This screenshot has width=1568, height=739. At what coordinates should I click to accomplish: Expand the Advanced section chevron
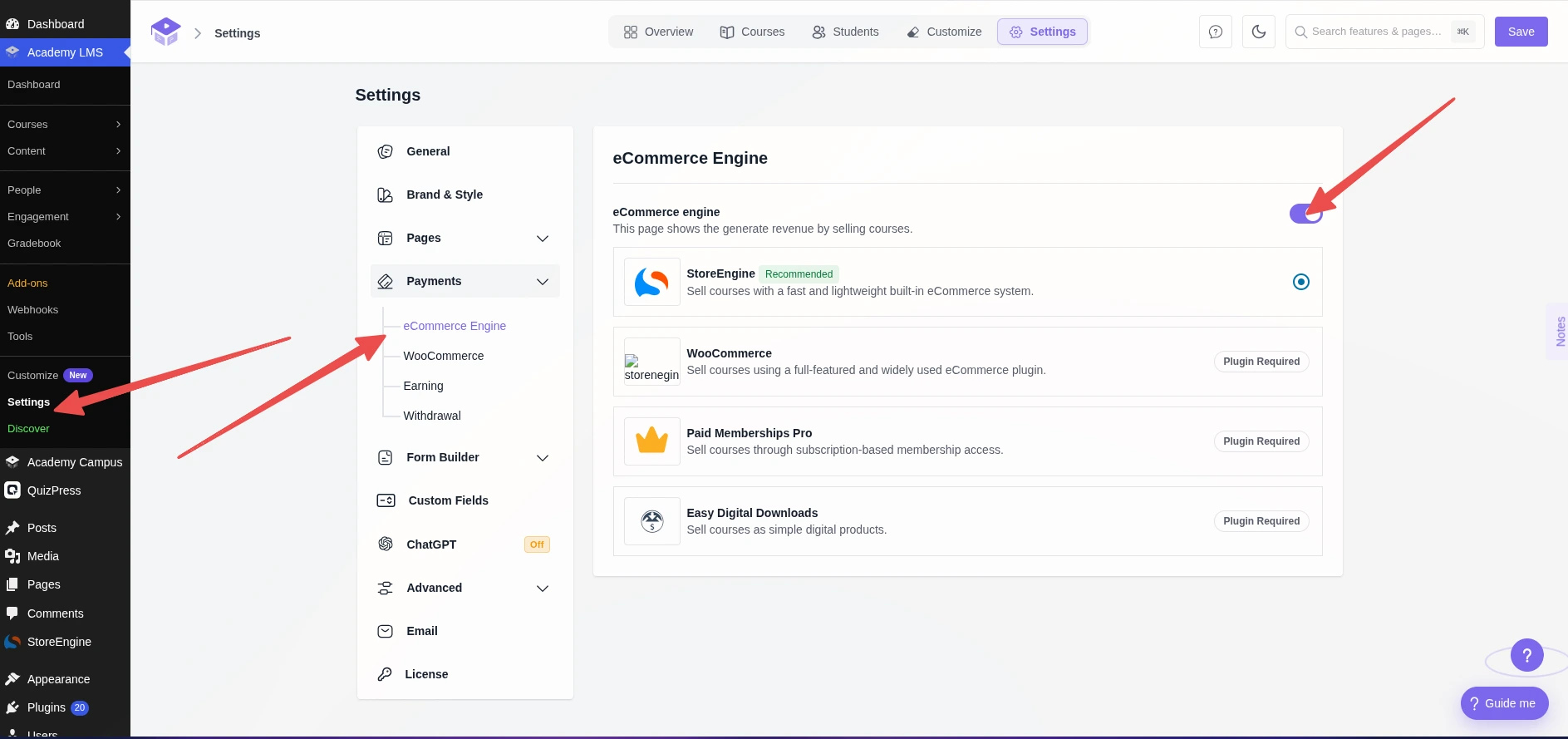point(543,589)
